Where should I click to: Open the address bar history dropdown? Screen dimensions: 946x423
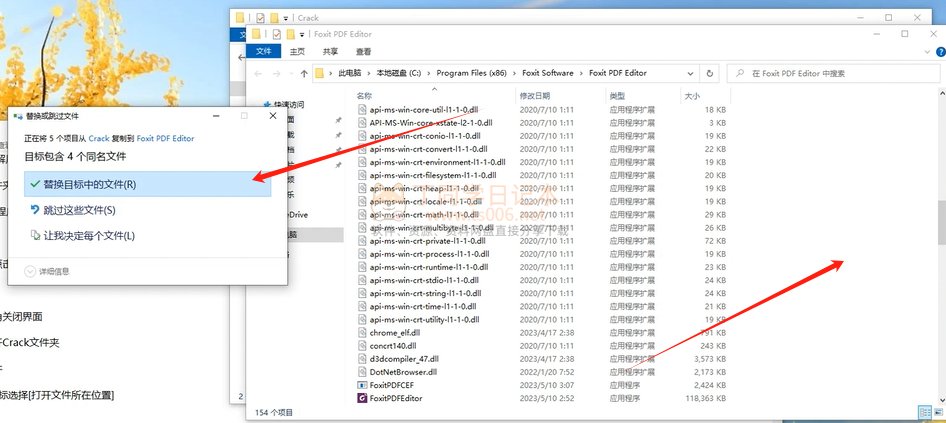(x=690, y=74)
